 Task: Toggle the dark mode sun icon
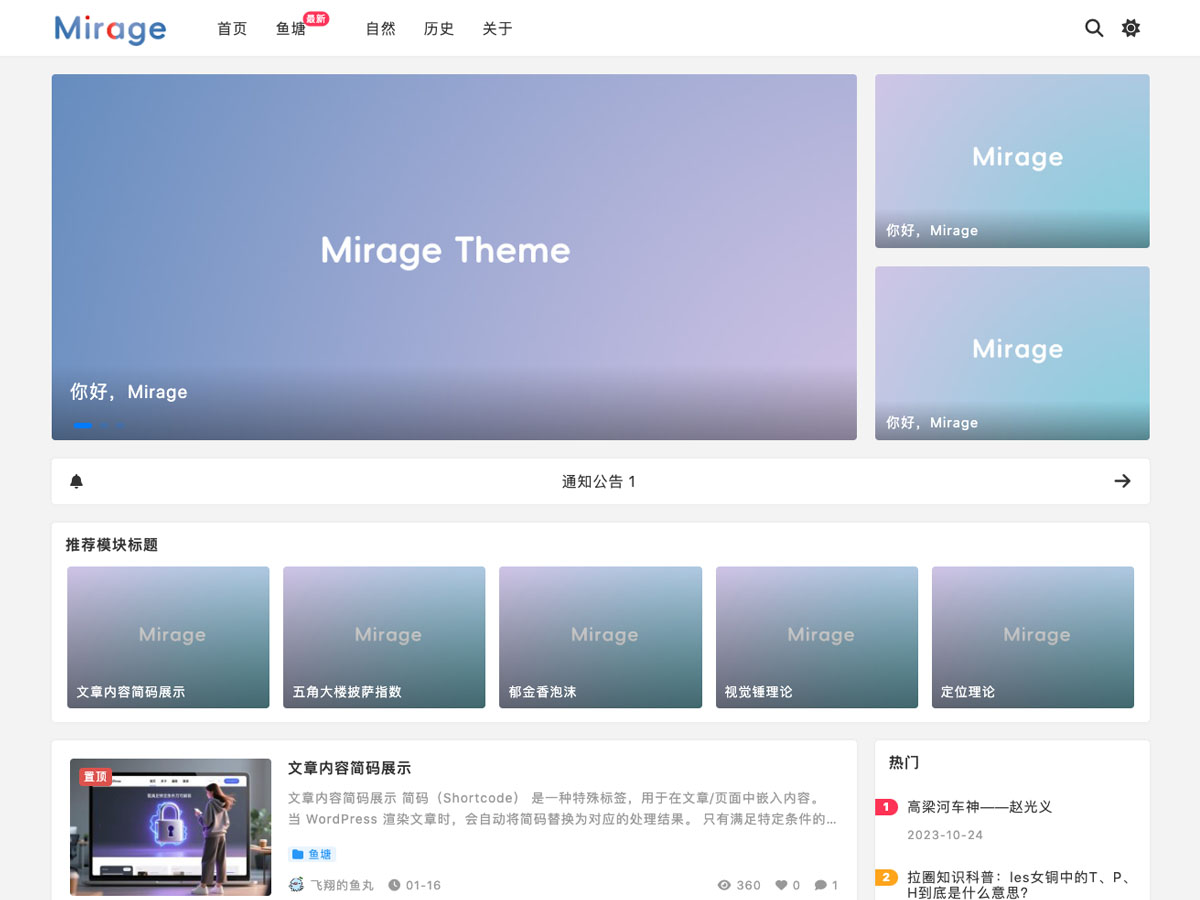(1131, 28)
